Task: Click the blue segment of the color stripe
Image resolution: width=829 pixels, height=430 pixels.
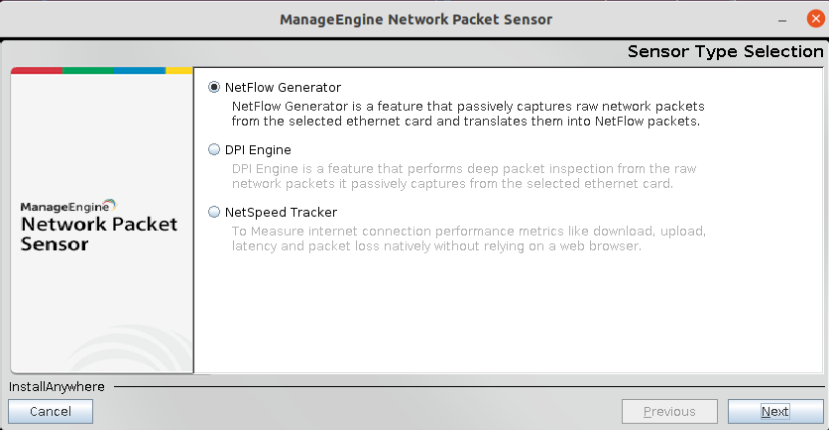Action: [x=139, y=71]
